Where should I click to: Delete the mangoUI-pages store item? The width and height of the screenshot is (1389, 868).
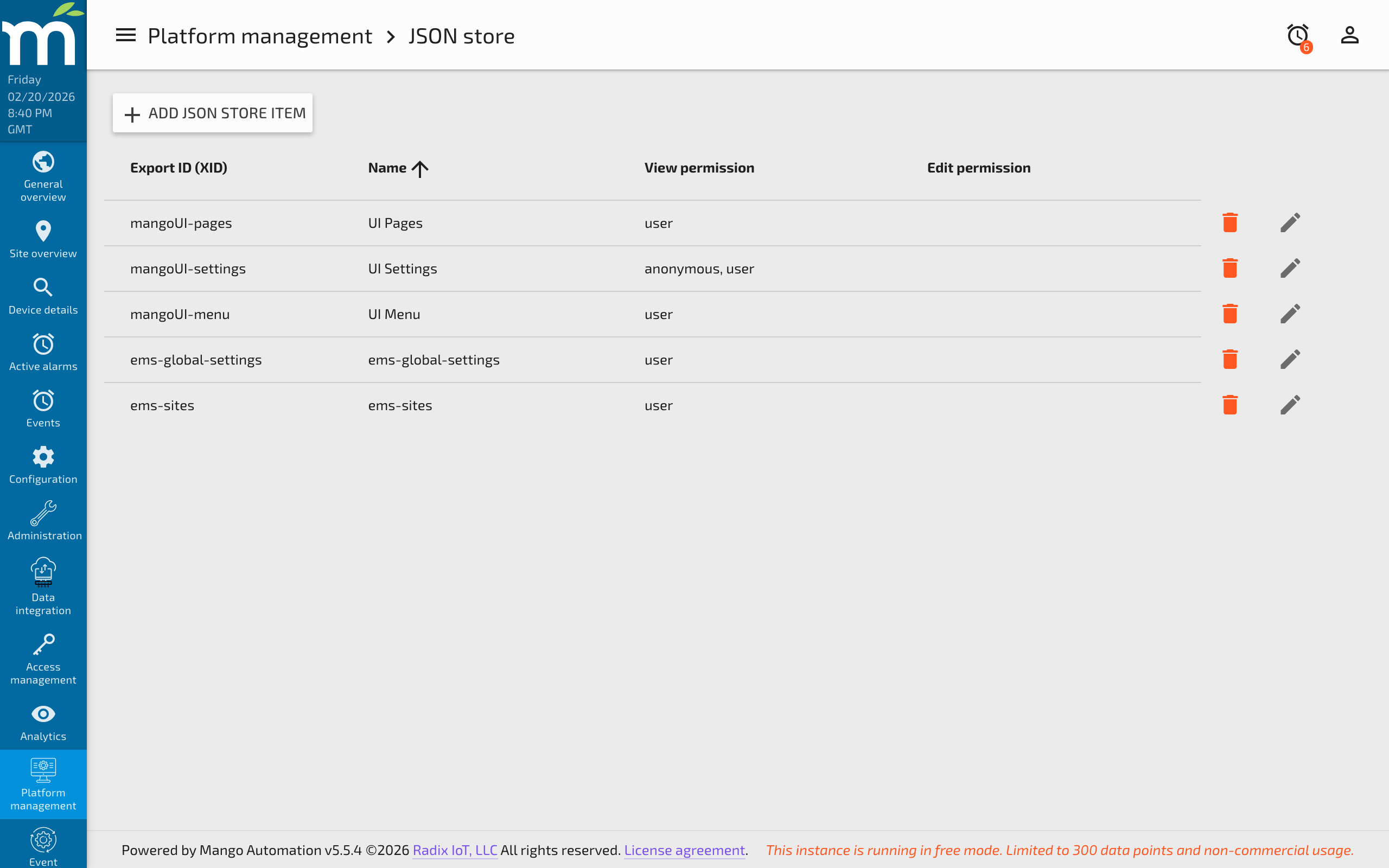pyautogui.click(x=1230, y=222)
